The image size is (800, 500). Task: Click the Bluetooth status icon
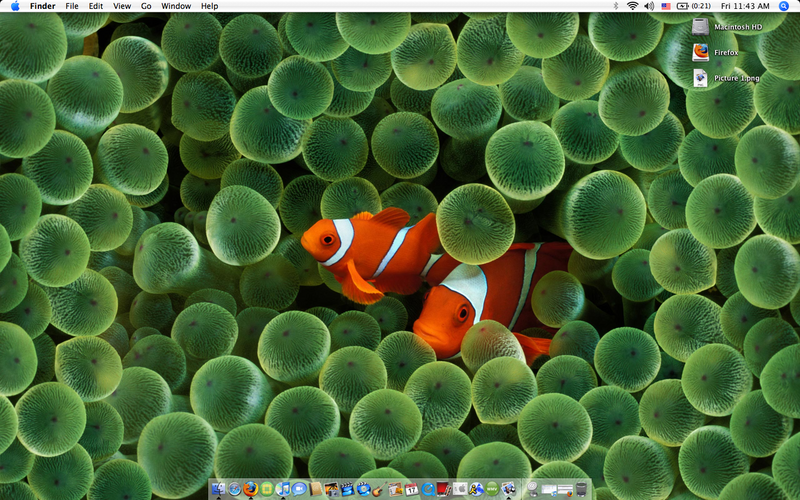(616, 6)
